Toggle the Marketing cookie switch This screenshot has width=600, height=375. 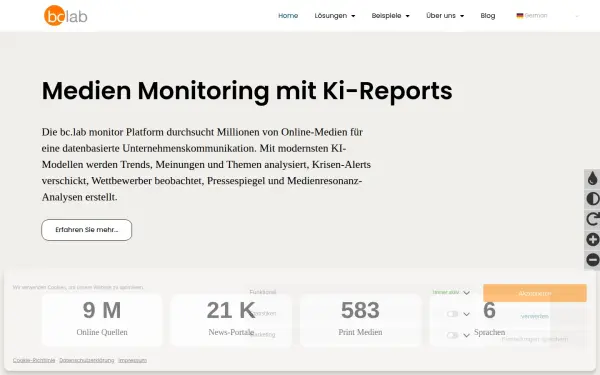pos(452,335)
